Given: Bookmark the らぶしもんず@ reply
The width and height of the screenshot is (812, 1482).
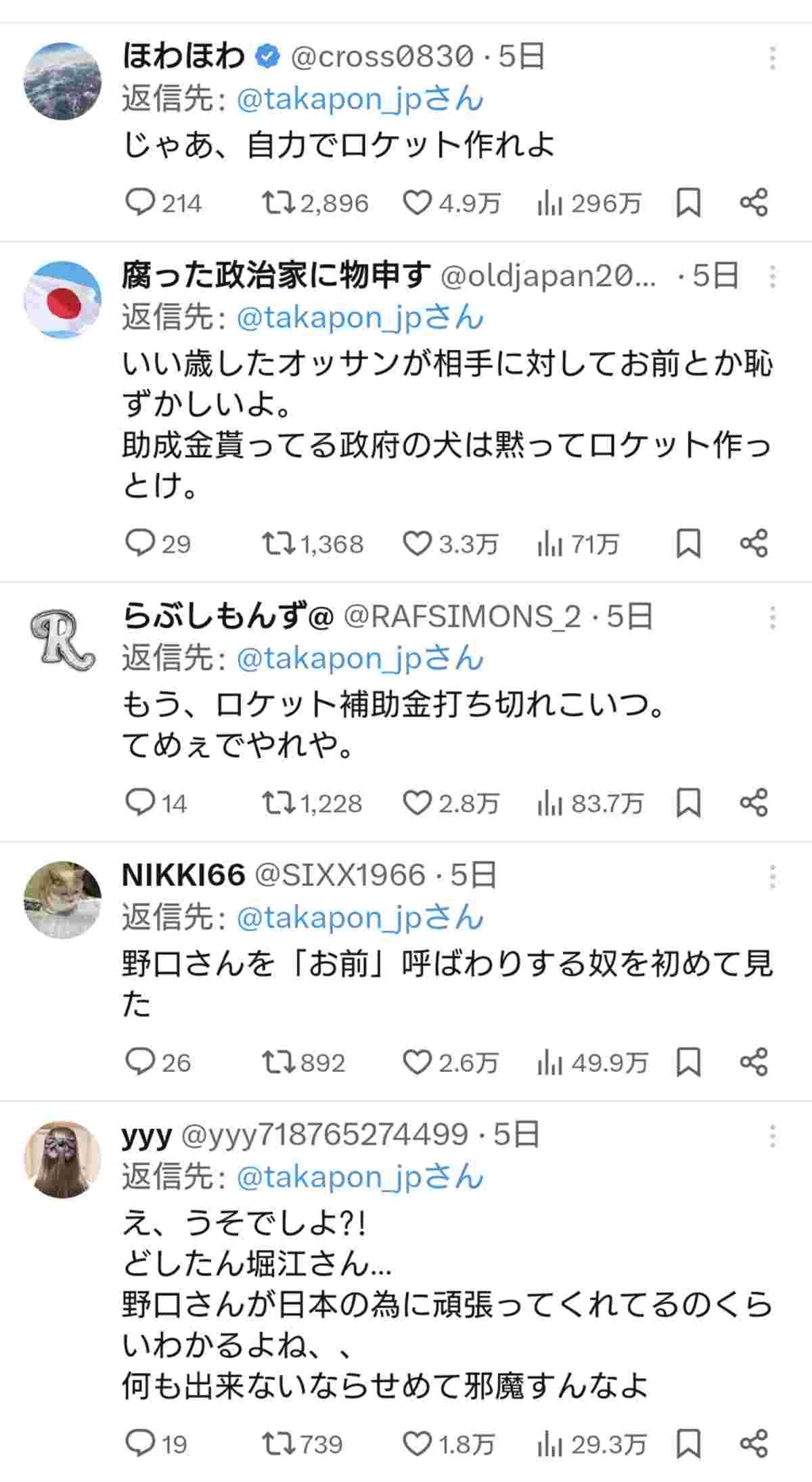Looking at the screenshot, I should click(688, 803).
